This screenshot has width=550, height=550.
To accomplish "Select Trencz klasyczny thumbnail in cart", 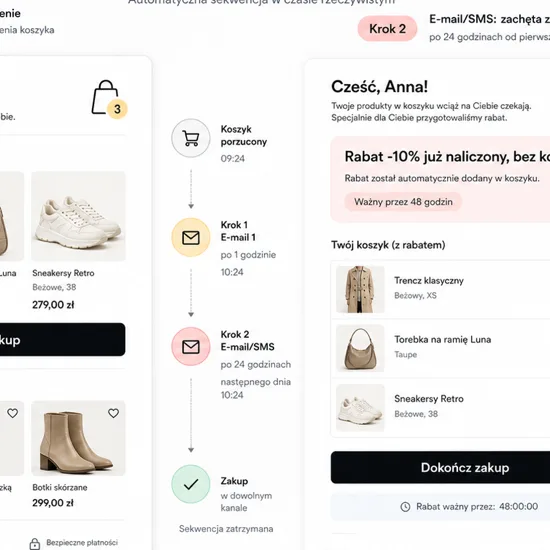I will pos(360,289).
